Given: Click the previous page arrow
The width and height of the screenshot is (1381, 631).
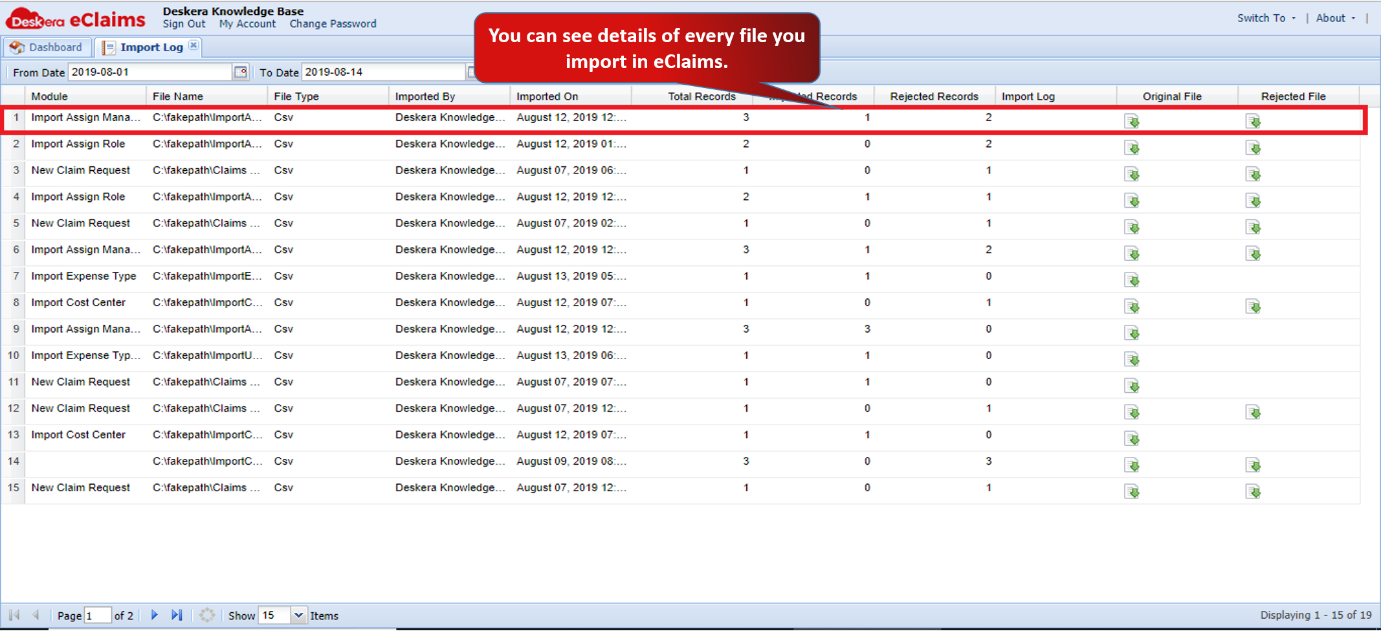Looking at the screenshot, I should 33,615.
